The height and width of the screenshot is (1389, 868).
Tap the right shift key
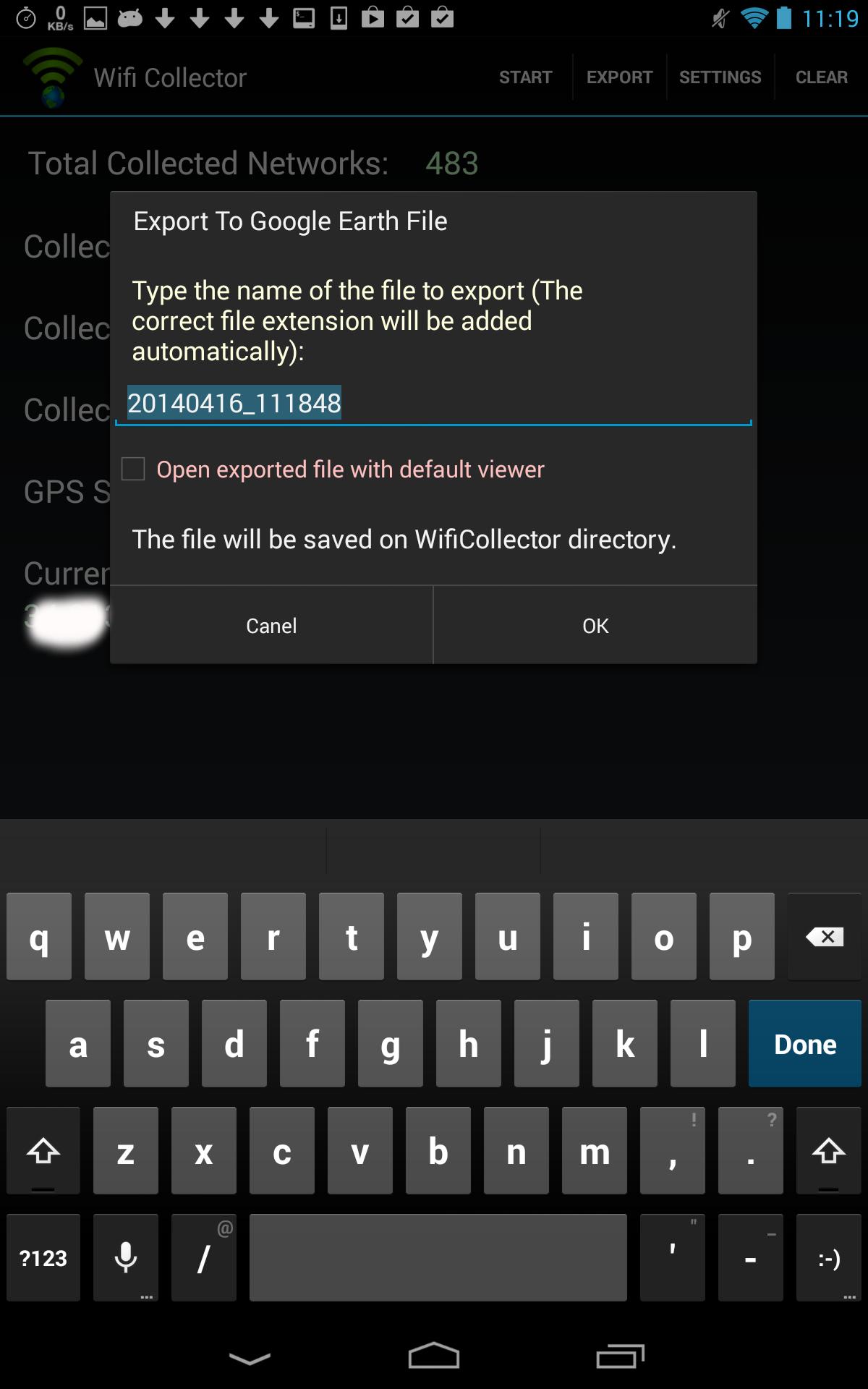point(829,1151)
